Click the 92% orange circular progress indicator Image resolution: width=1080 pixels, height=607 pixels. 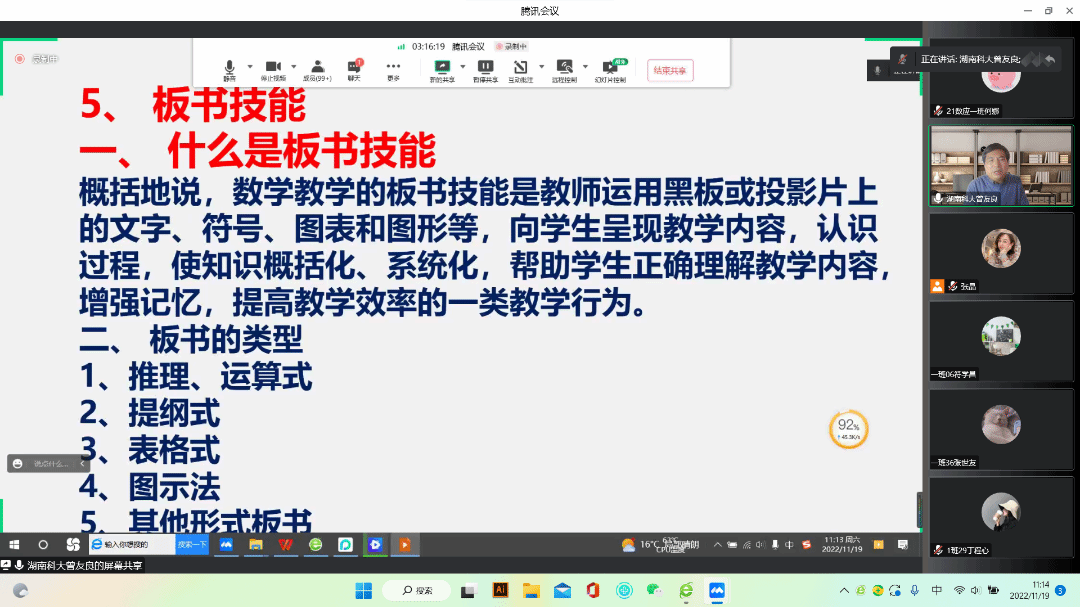848,429
